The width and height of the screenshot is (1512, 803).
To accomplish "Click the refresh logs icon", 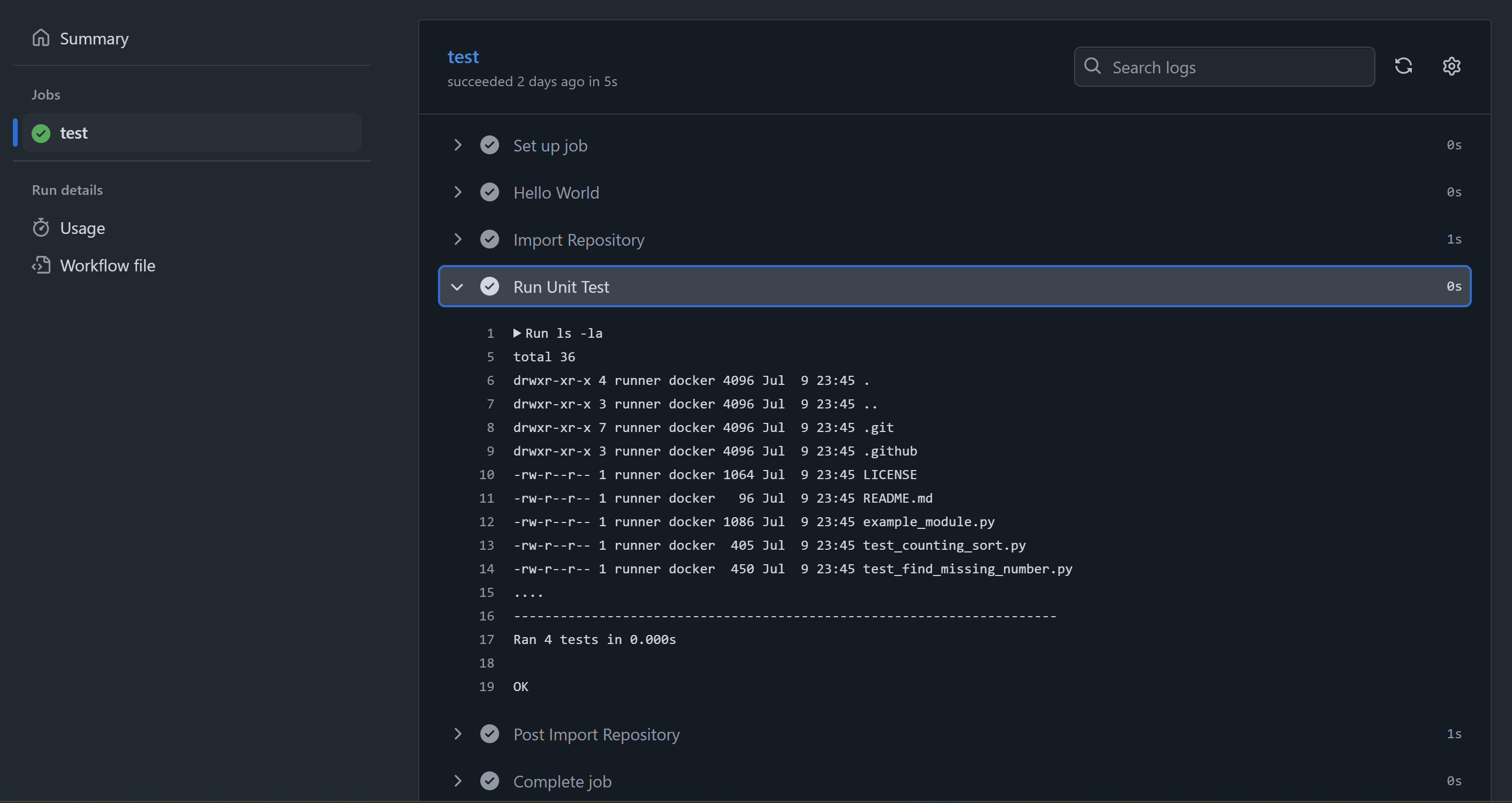I will (x=1403, y=66).
